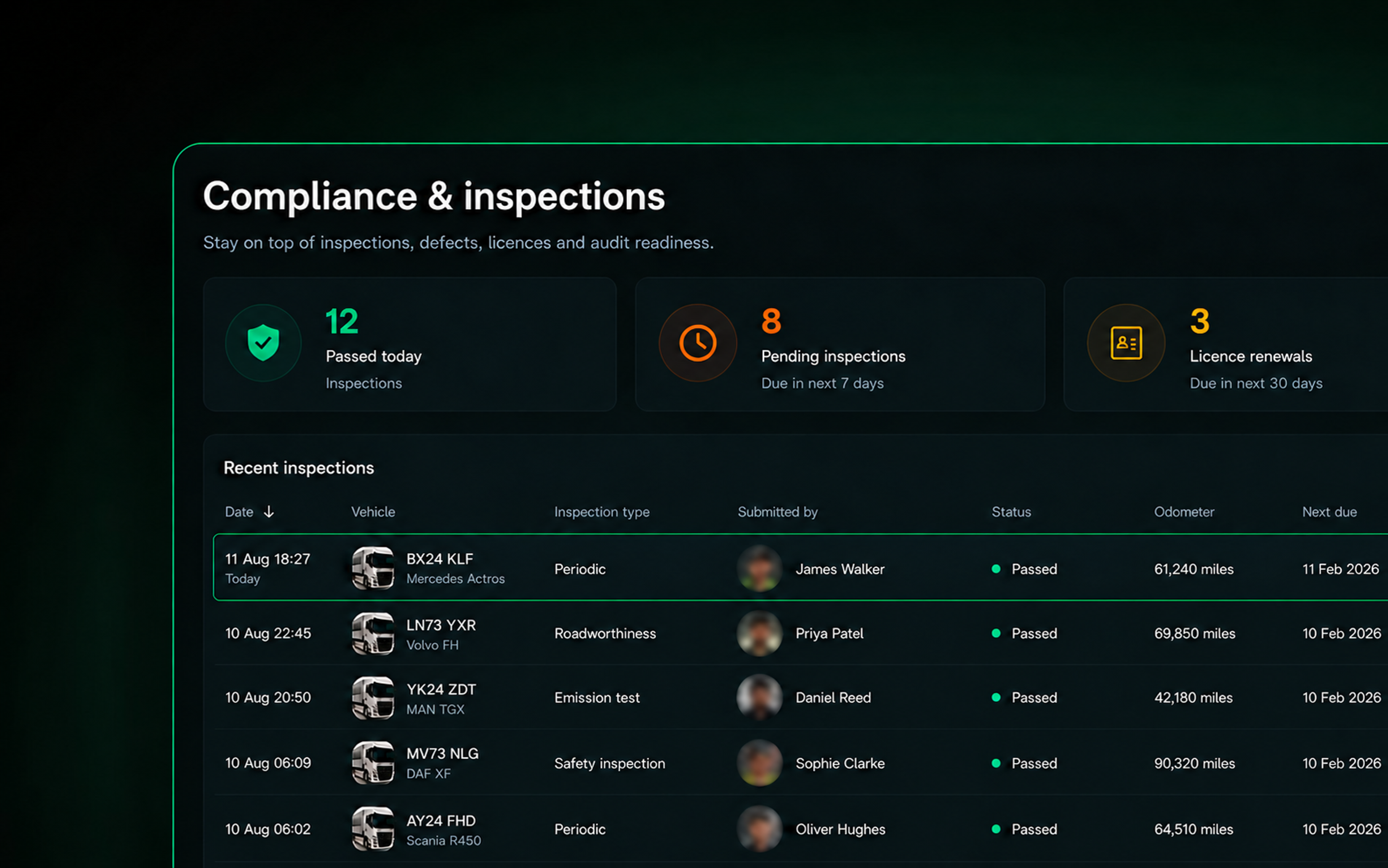Screen dimensions: 1388x868
Task: Sort by the Vehicle column header
Action: [373, 511]
